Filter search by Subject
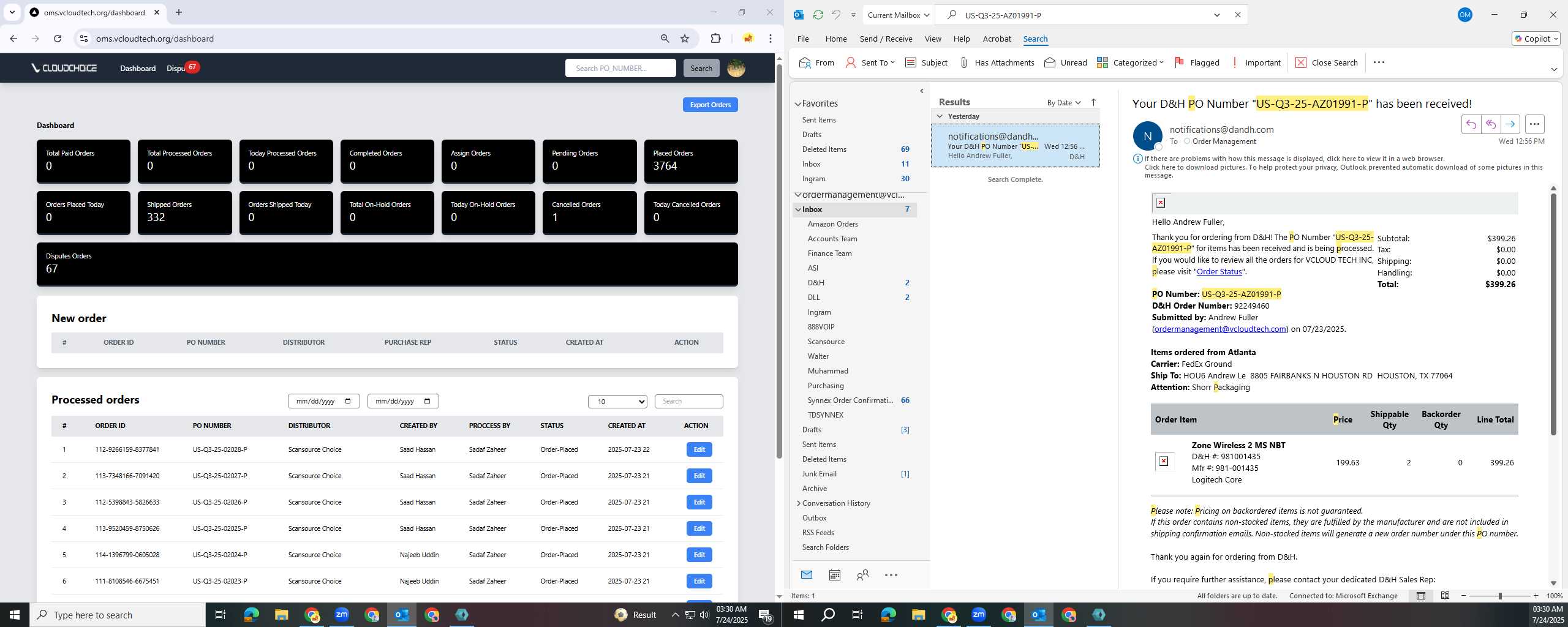The width and height of the screenshot is (1568, 627). pos(926,62)
